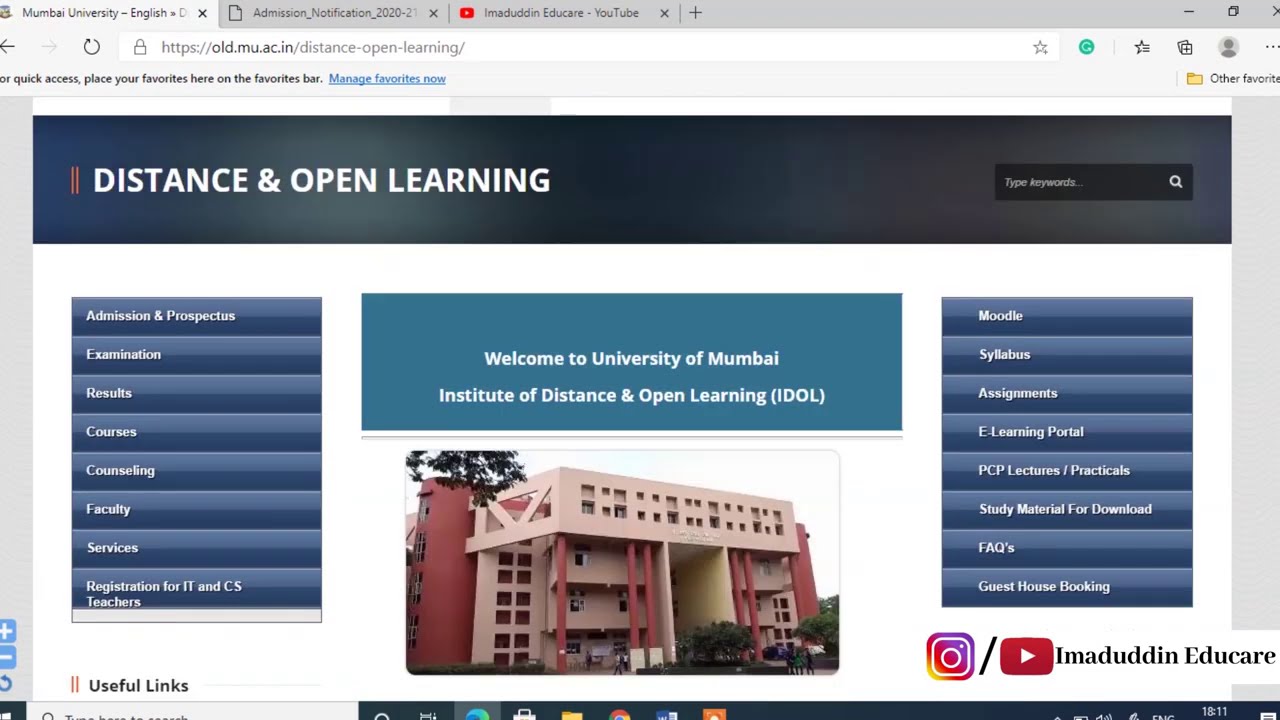1280x720 pixels.
Task: Open the Counseling menu item
Action: (196, 470)
